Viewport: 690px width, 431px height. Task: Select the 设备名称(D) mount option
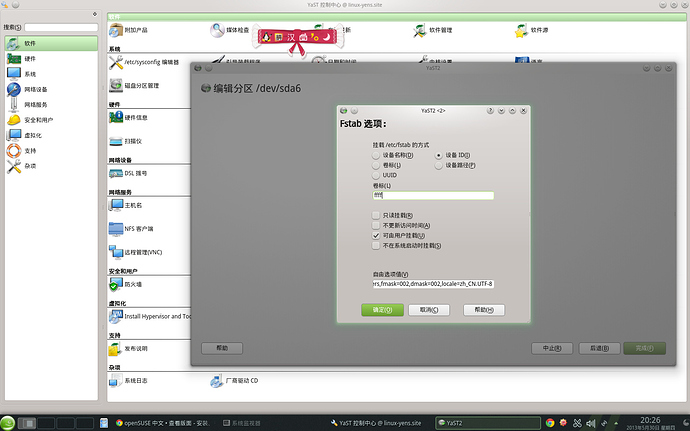393,155
